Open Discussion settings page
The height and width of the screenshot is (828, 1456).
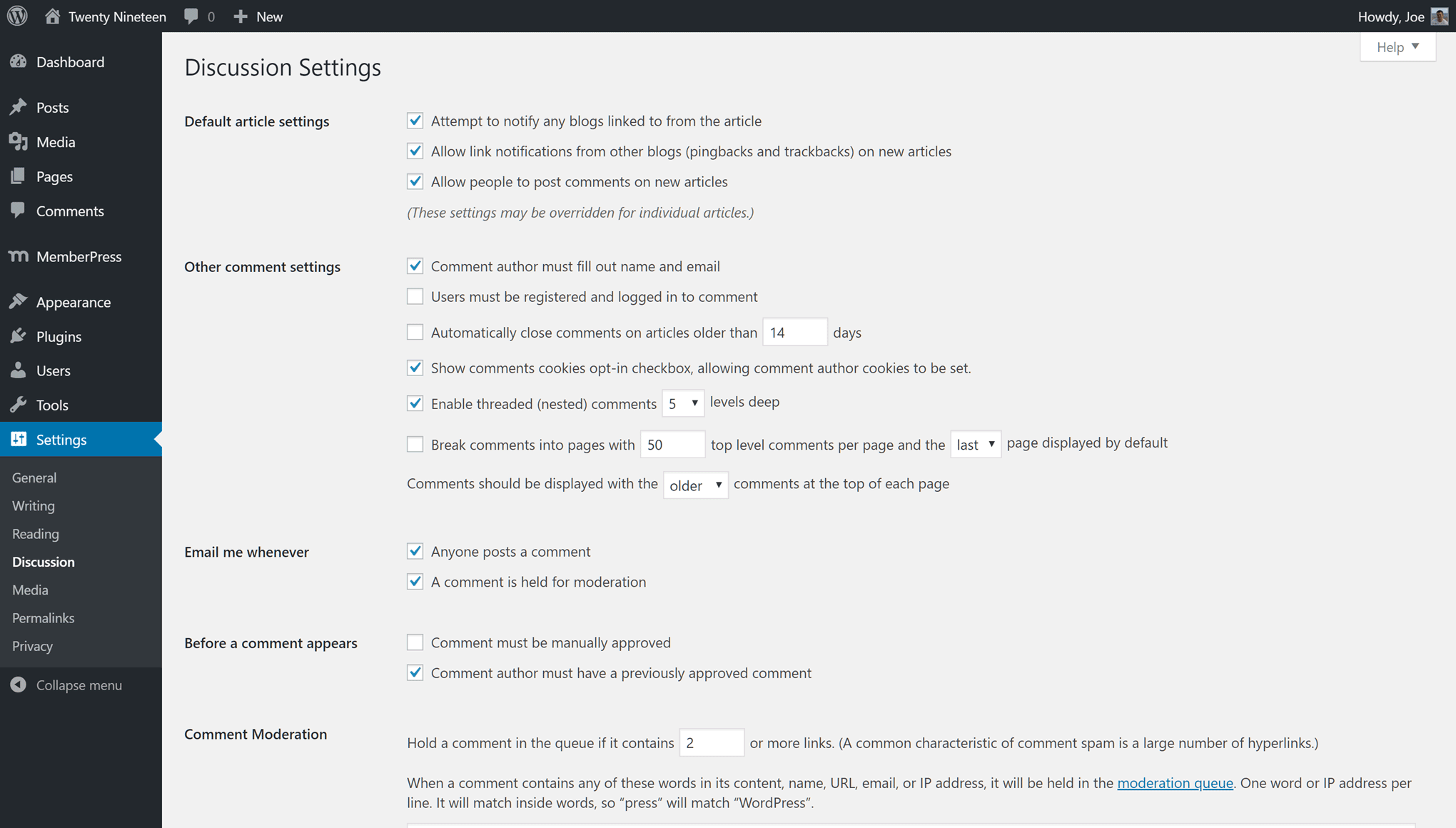pos(43,561)
